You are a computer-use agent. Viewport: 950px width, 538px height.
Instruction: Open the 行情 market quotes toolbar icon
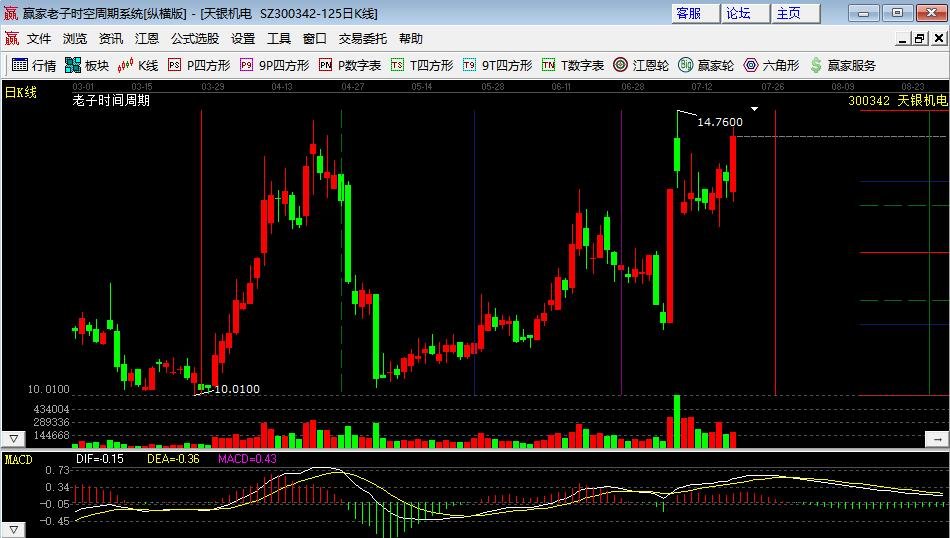point(33,65)
